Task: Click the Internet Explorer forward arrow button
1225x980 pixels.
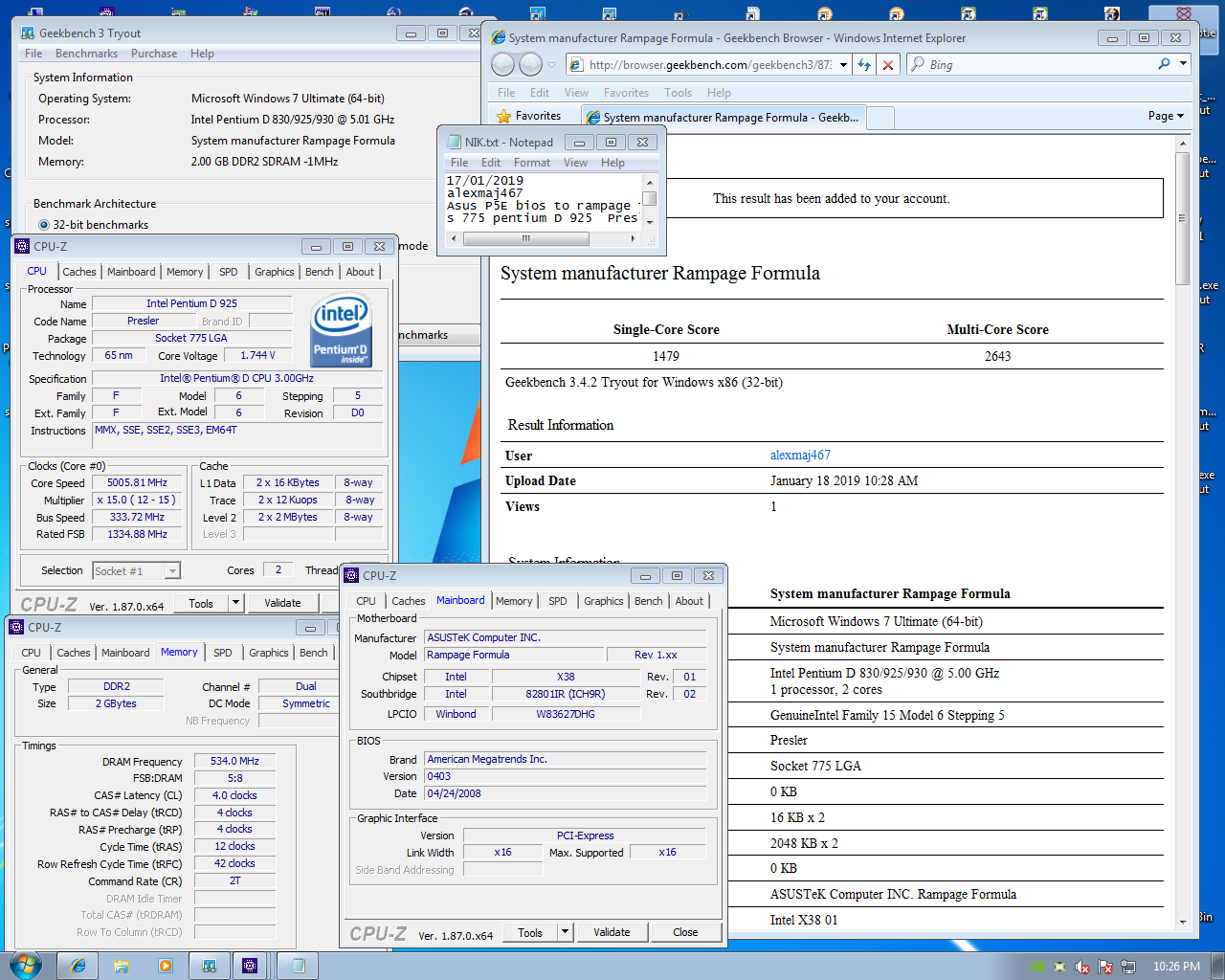Action: coord(530,64)
